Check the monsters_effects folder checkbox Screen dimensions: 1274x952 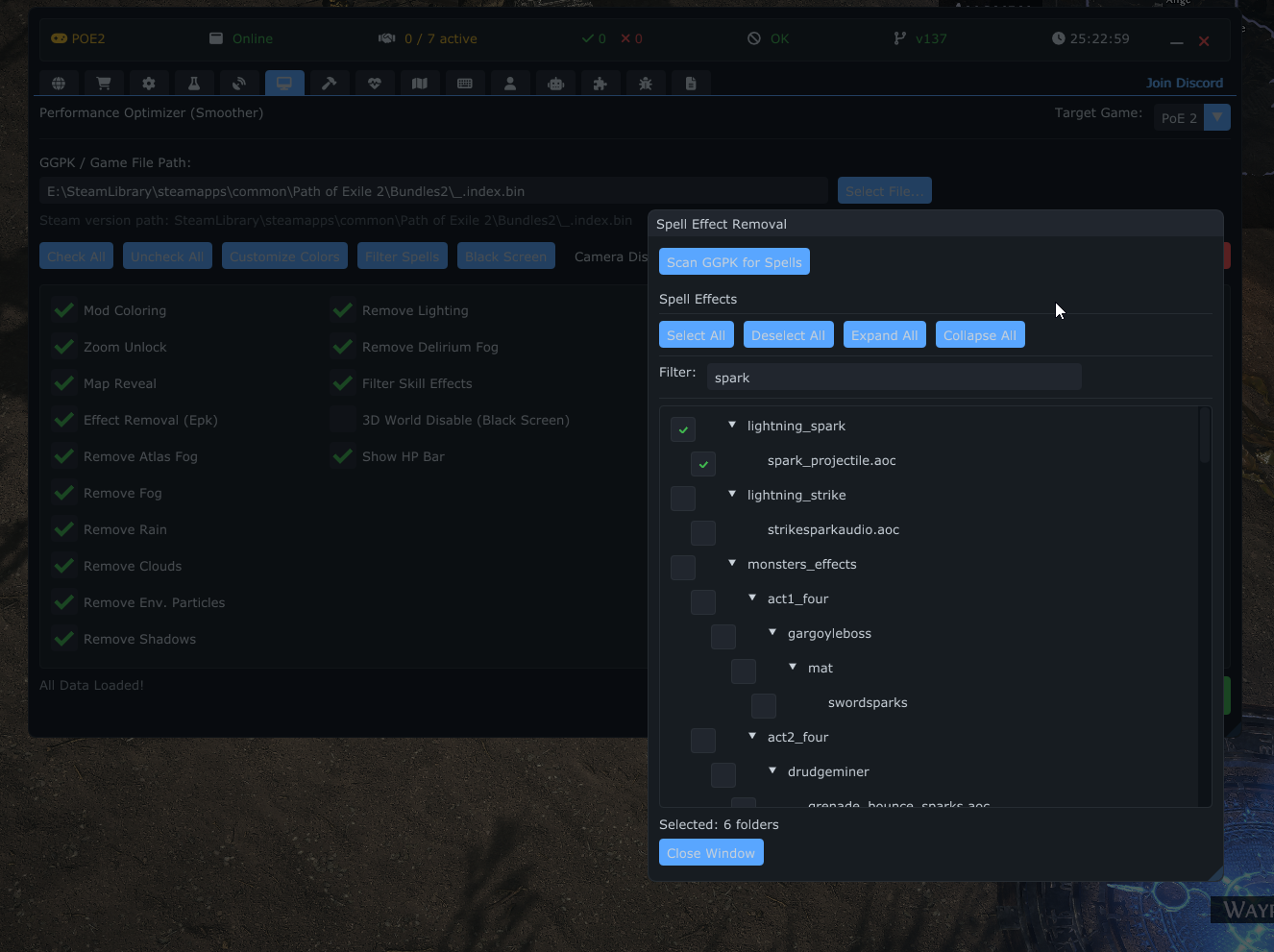(683, 568)
